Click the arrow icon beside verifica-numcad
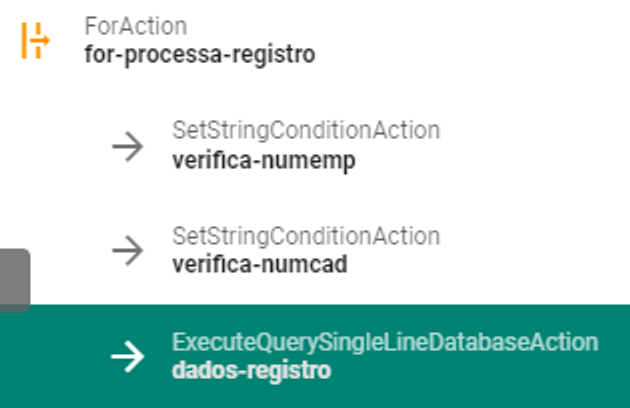The height and width of the screenshot is (408, 630). (127, 251)
